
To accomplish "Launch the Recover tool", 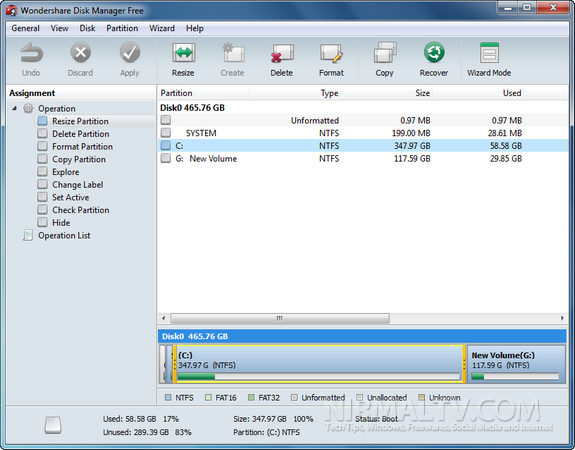I will point(434,52).
